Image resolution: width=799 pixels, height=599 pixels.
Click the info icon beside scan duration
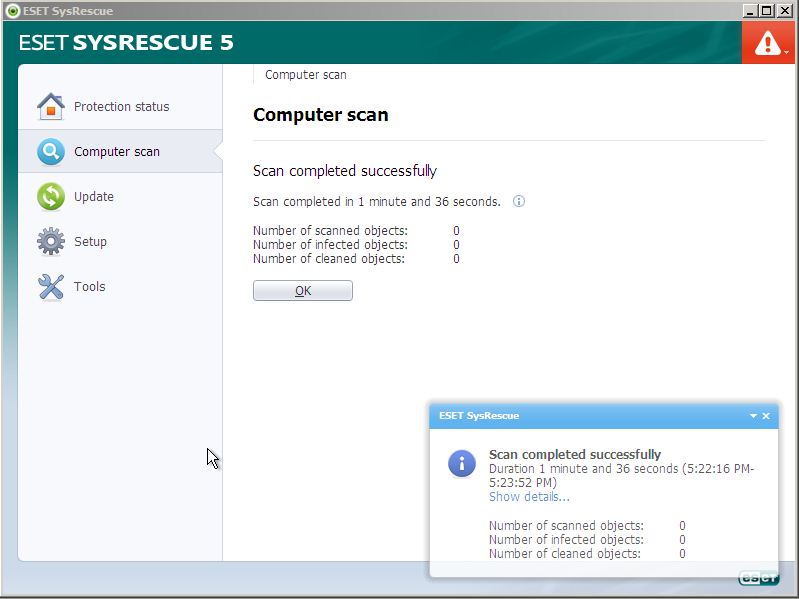click(x=519, y=201)
